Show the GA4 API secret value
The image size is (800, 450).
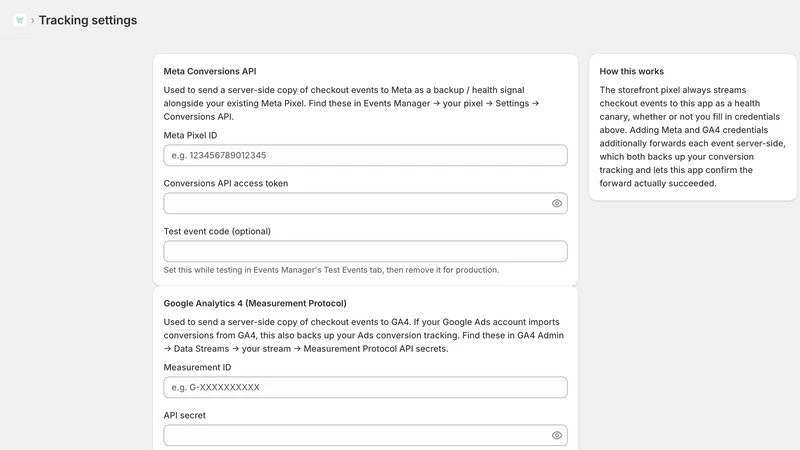click(557, 435)
